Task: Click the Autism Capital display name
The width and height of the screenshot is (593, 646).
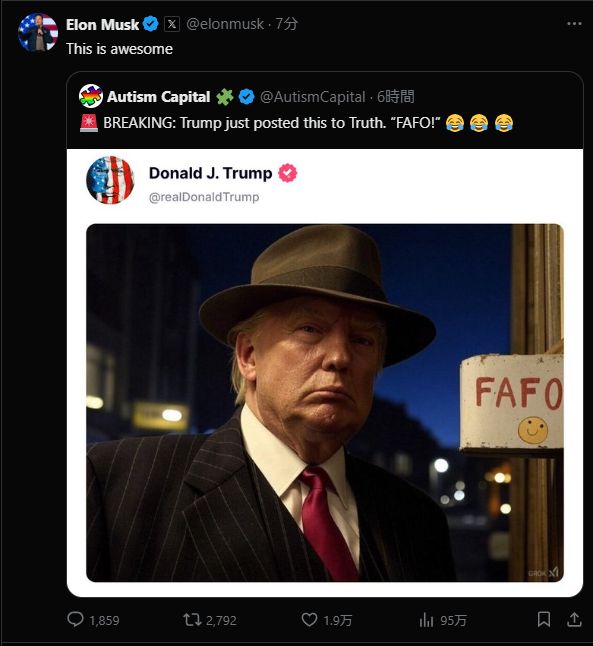Action: pyautogui.click(x=159, y=97)
